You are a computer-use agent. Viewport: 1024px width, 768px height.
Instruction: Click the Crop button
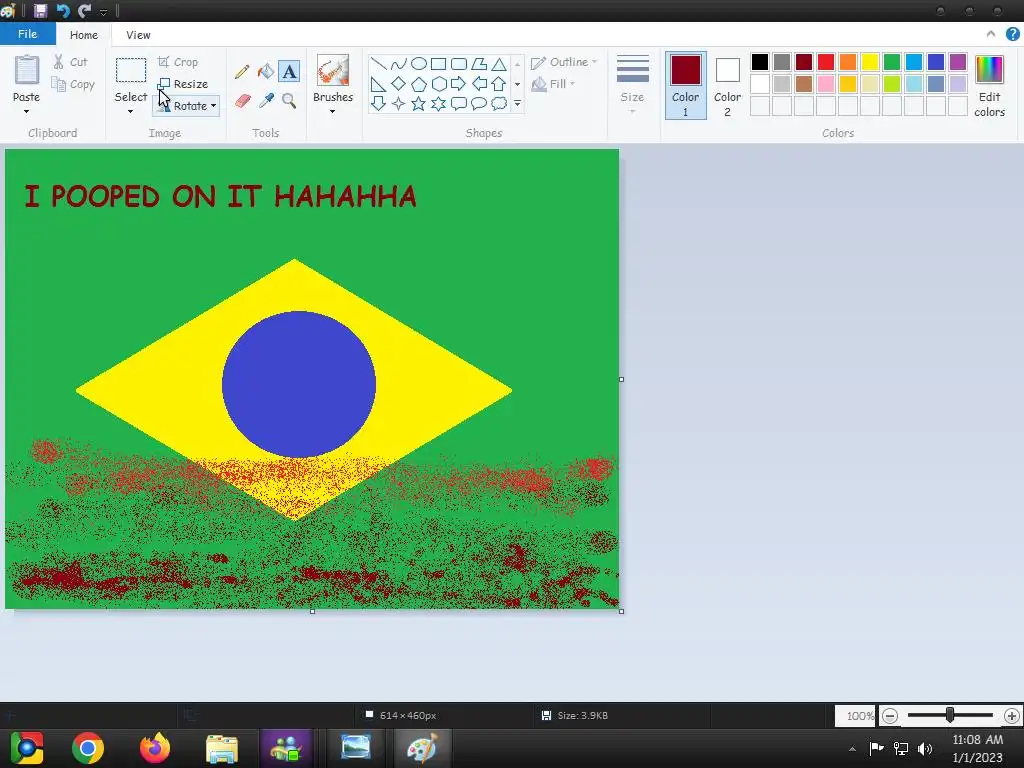(x=178, y=62)
